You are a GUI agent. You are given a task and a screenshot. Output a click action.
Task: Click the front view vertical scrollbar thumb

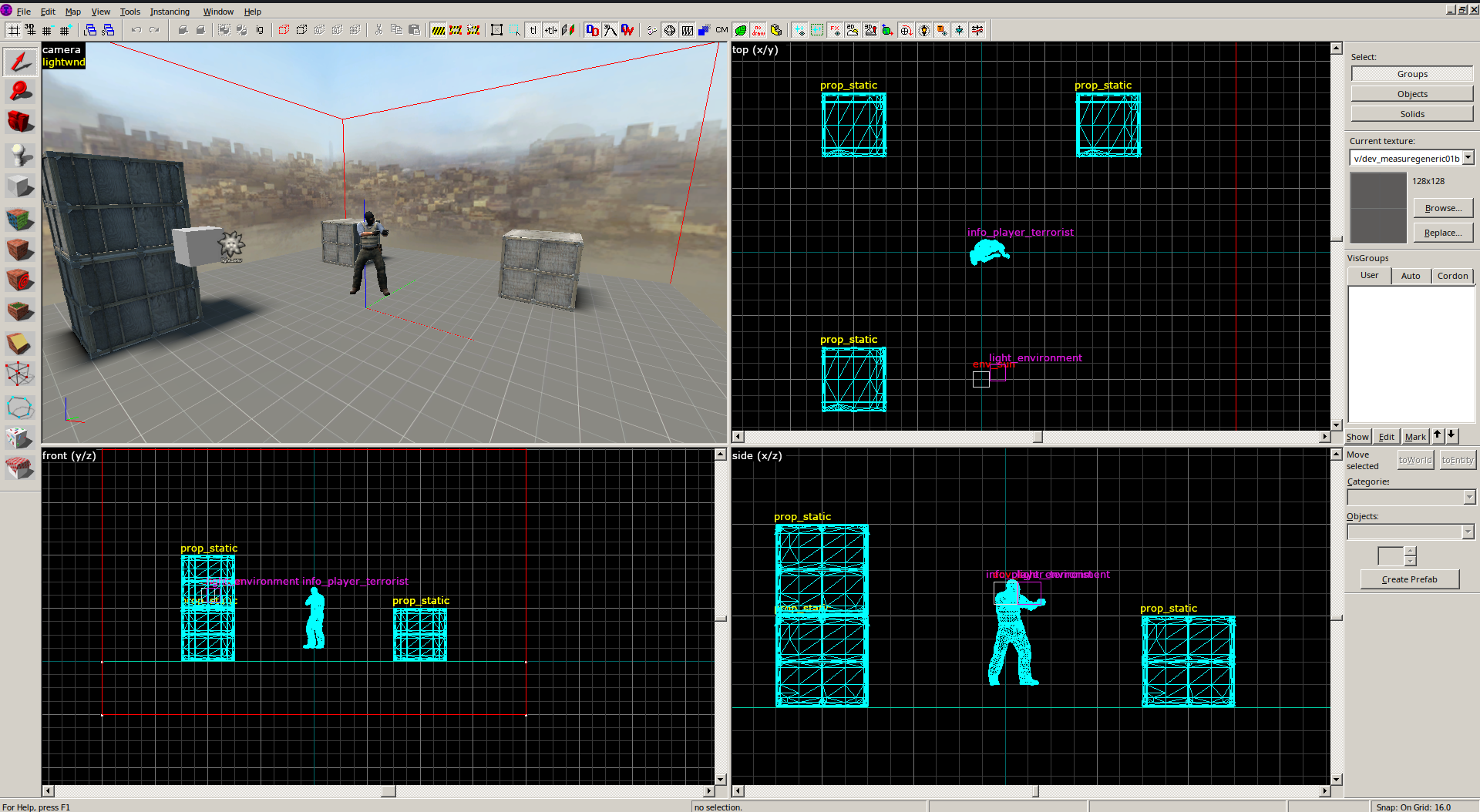tap(721, 617)
